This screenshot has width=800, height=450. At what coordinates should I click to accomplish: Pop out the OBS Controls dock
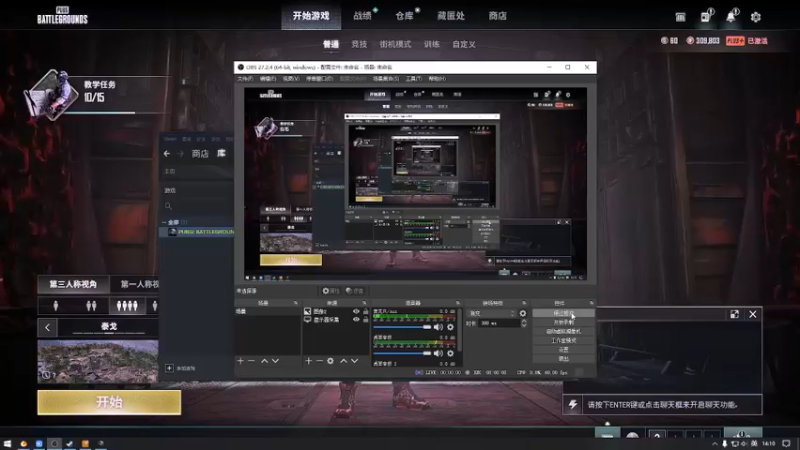pos(591,303)
